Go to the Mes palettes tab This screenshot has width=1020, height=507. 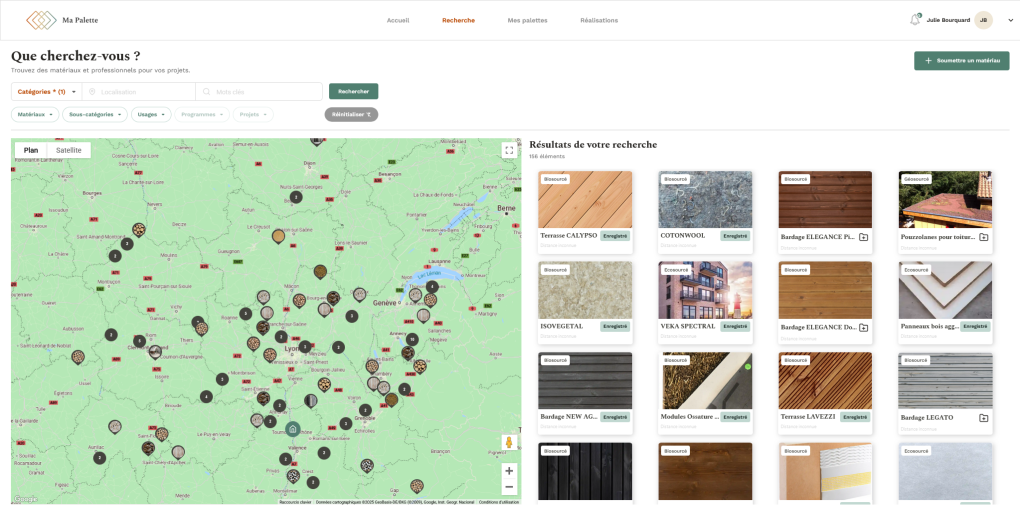point(527,20)
